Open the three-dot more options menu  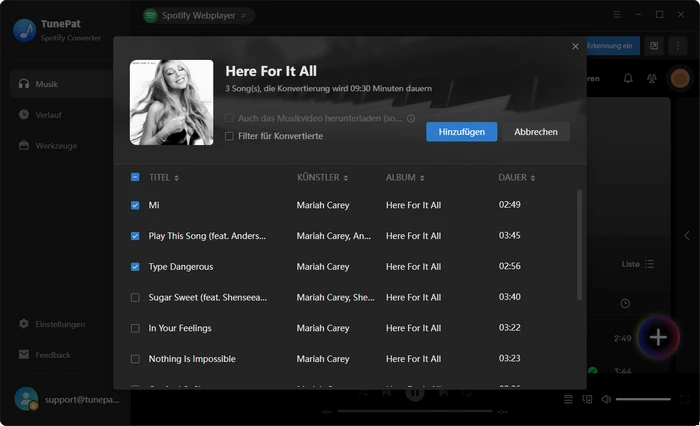678,46
